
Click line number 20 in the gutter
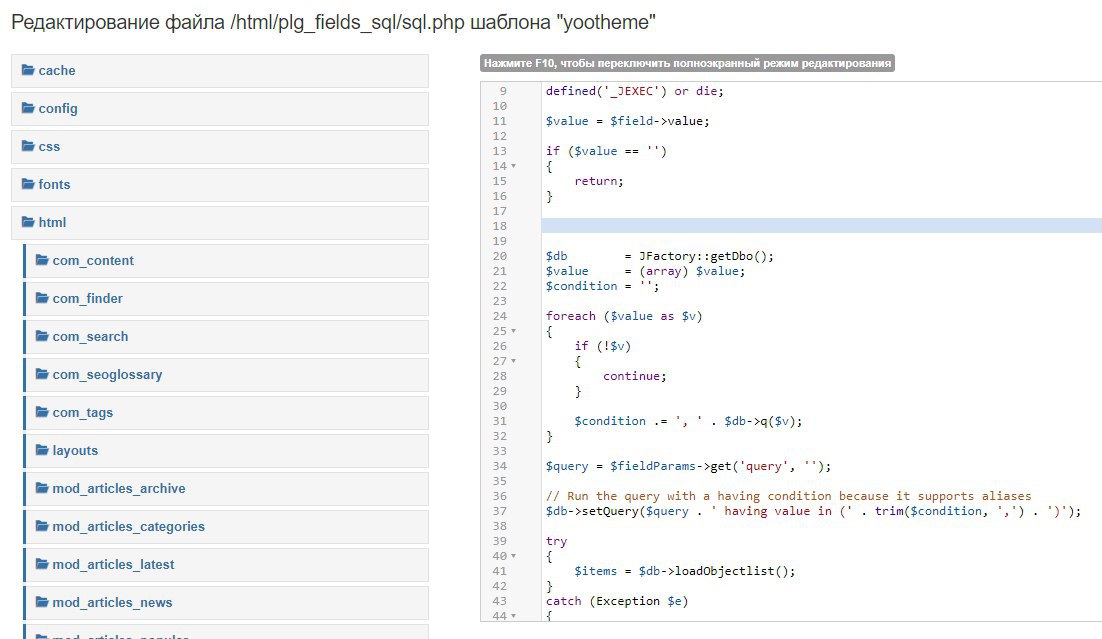pyautogui.click(x=499, y=256)
